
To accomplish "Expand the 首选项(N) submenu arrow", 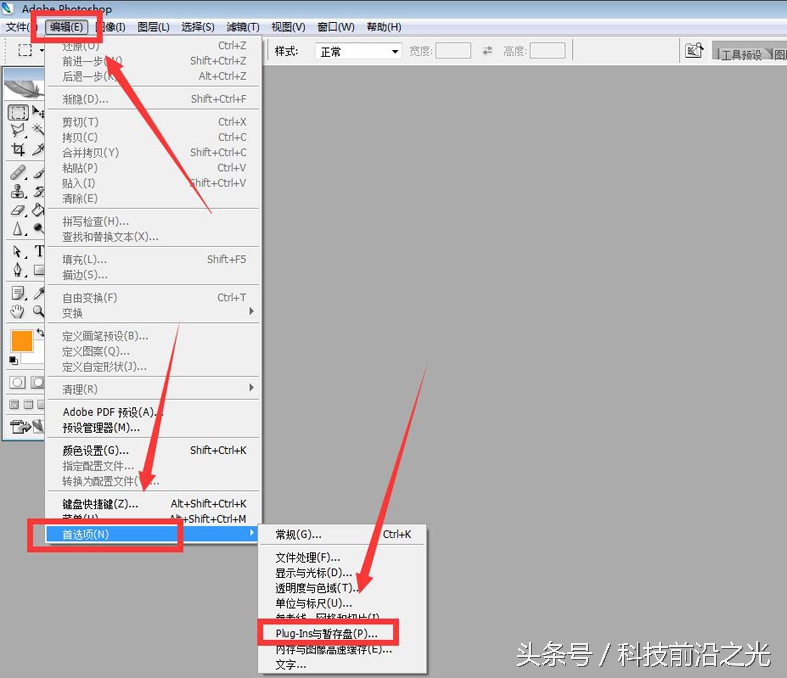I will (x=251, y=532).
